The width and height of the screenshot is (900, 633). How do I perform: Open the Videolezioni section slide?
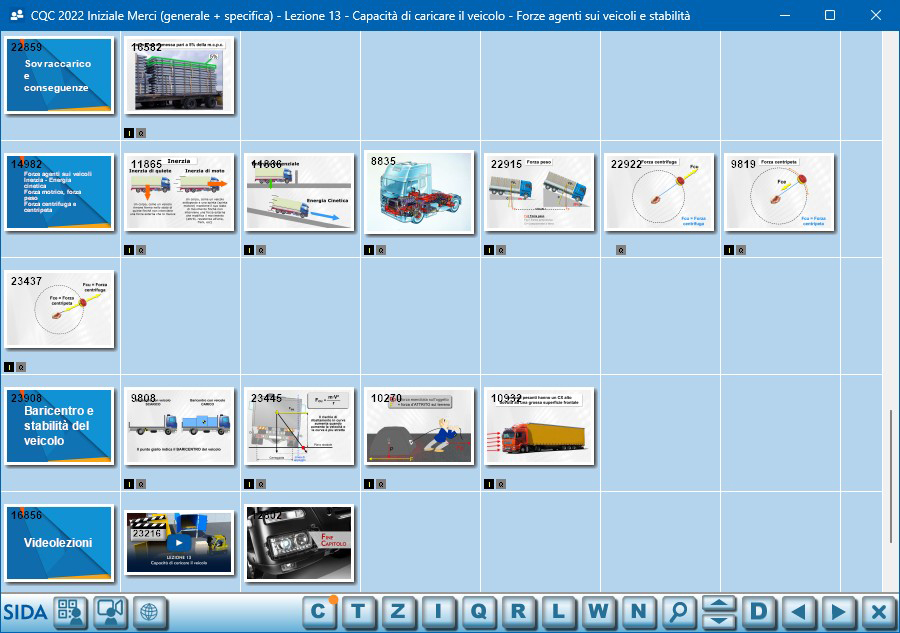(x=59, y=543)
